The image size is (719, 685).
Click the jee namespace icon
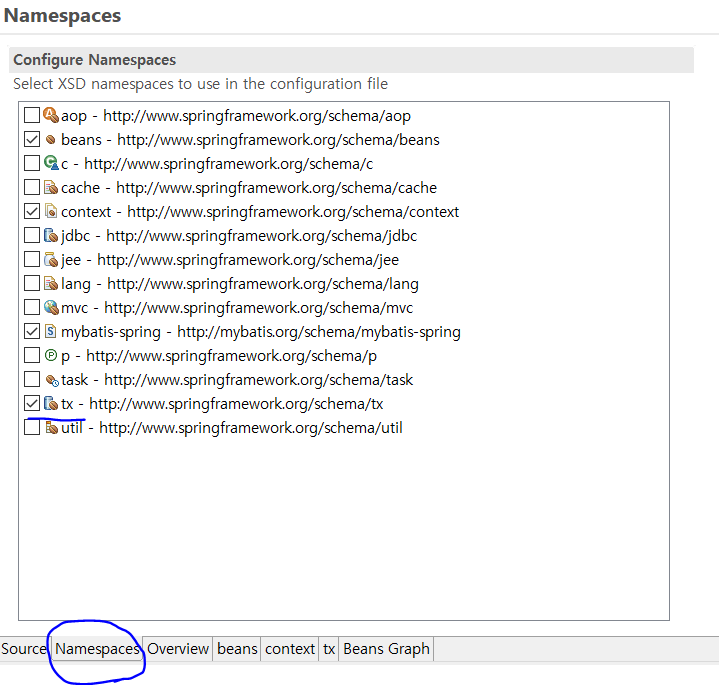click(51, 259)
